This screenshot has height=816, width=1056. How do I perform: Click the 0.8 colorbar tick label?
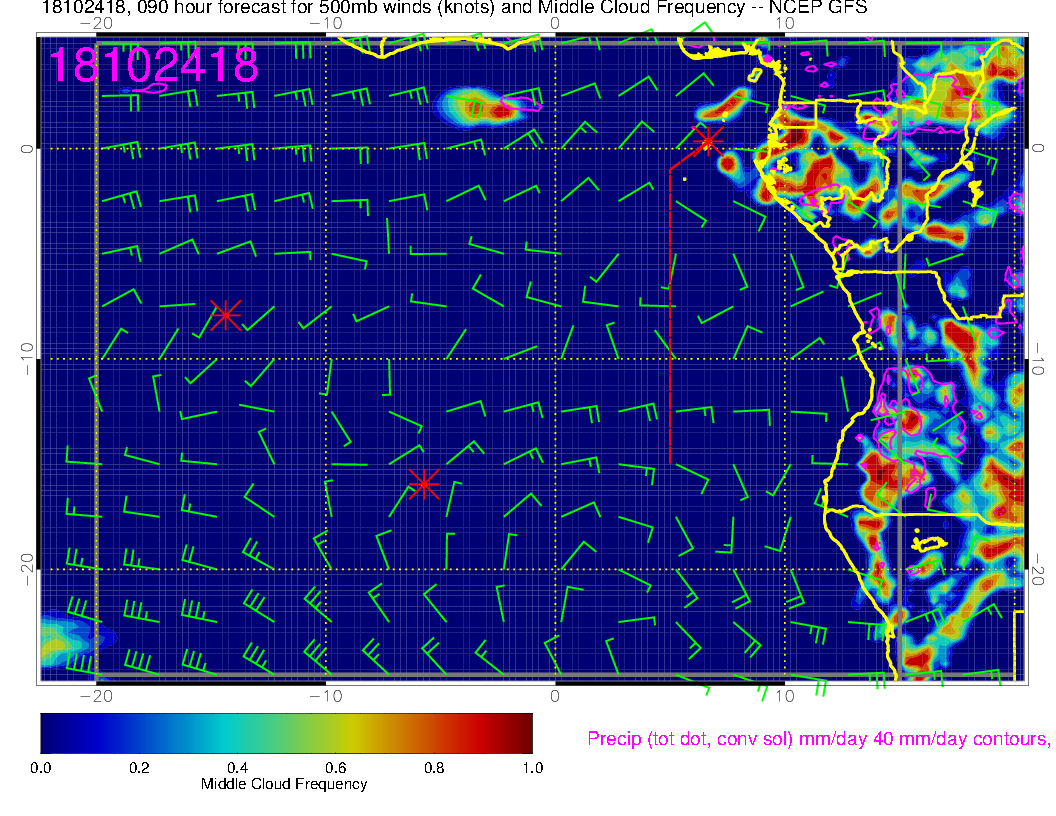(x=434, y=768)
